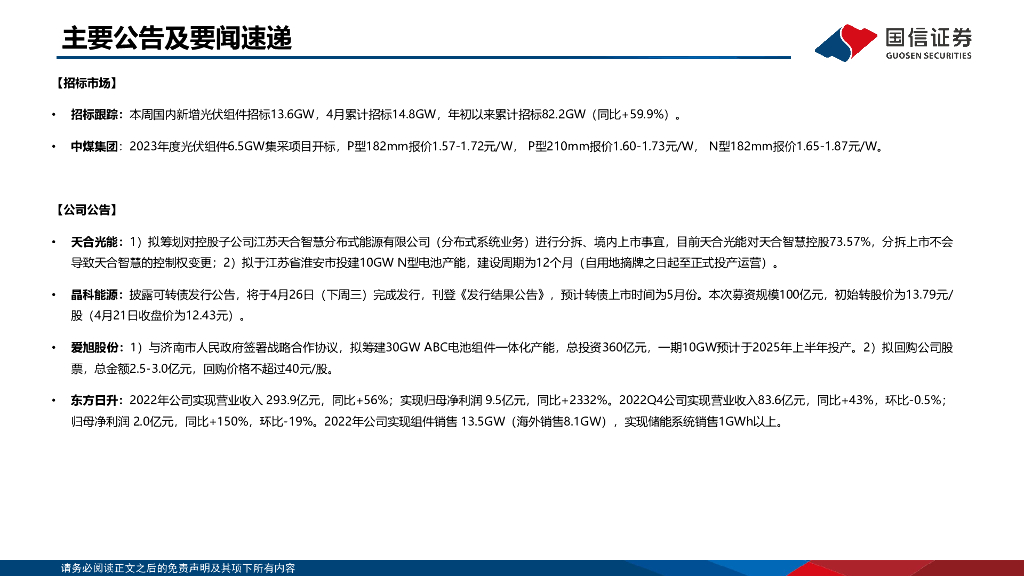Click the text P型182mm报价1.57-1.72元/W

click(x=430, y=146)
